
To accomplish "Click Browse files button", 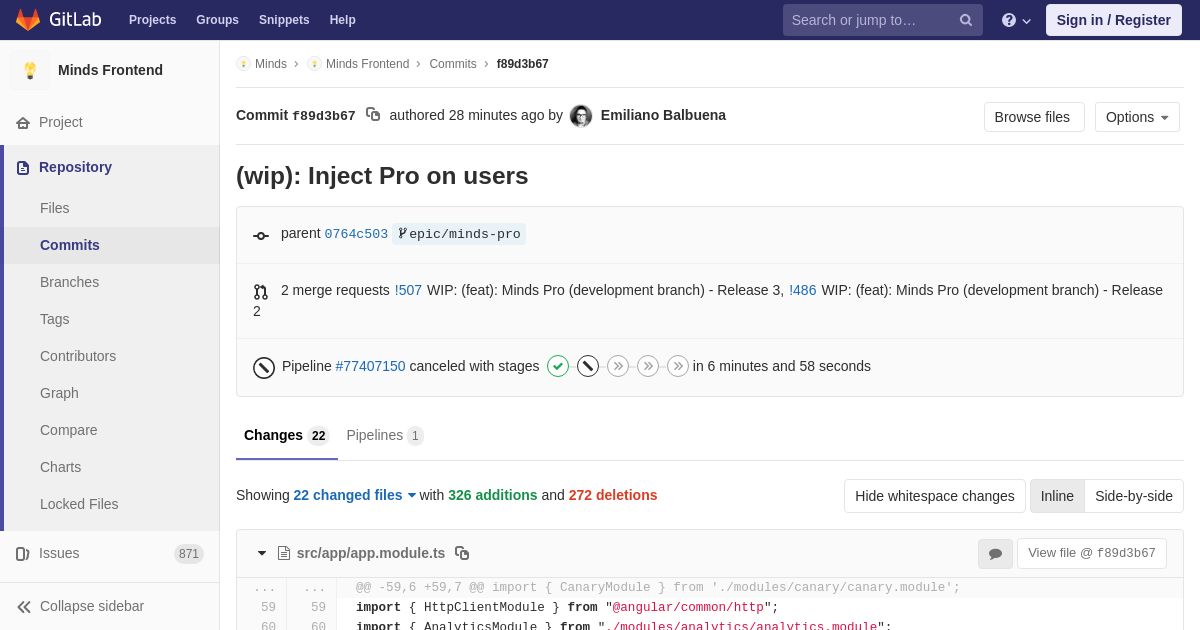I will 1034,117.
